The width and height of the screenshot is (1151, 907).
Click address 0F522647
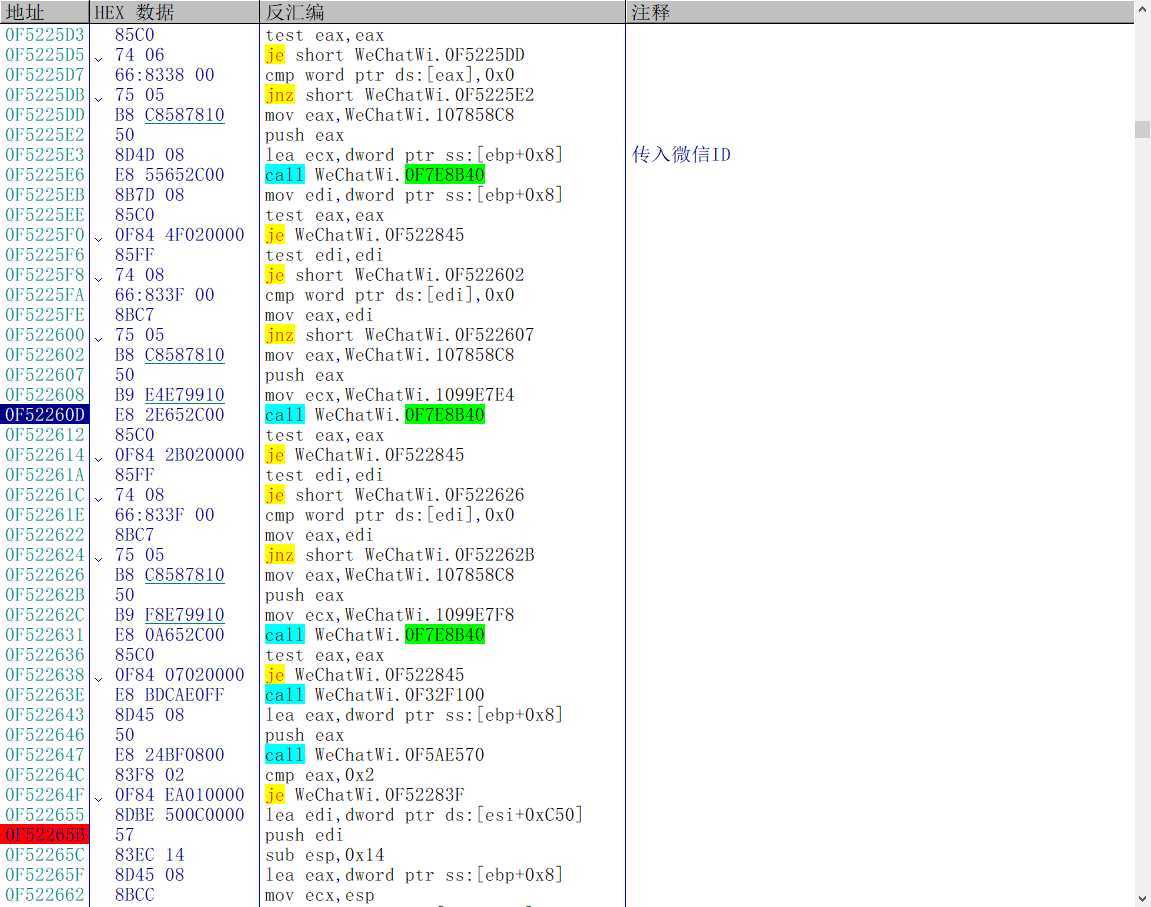coord(45,754)
